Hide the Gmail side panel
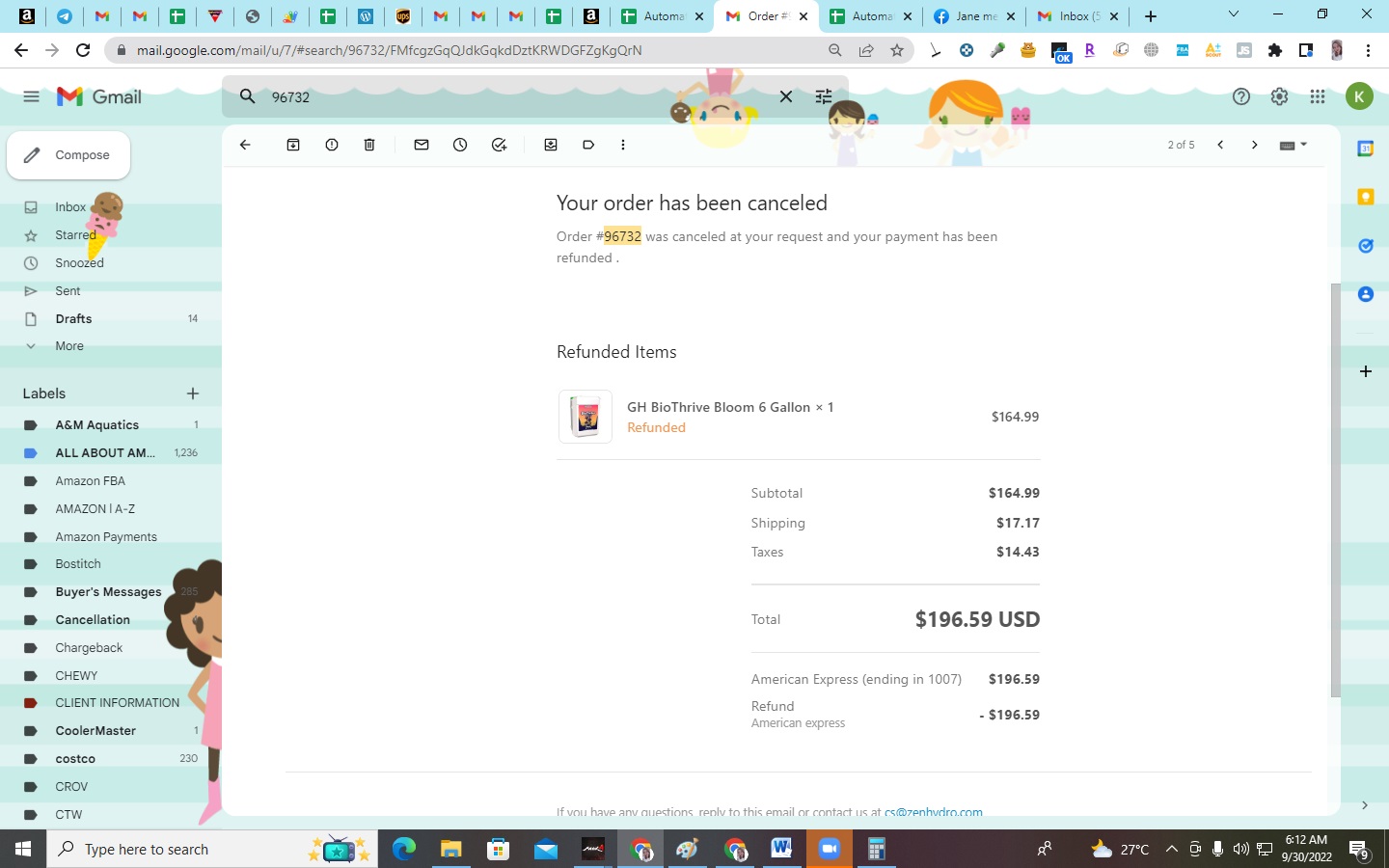The image size is (1389, 868). (x=1364, y=805)
